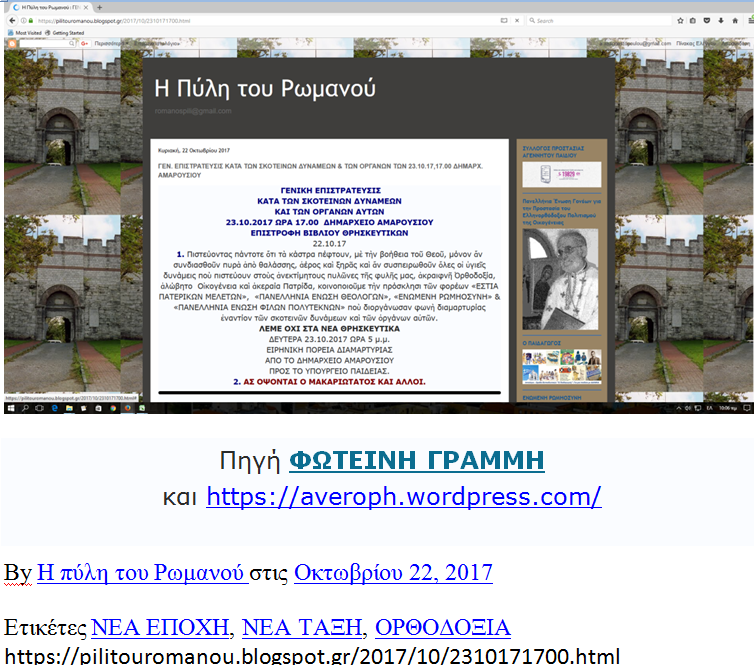Open the Firefox hamburger menu
The width and height of the screenshot is (754, 665).
748,20
